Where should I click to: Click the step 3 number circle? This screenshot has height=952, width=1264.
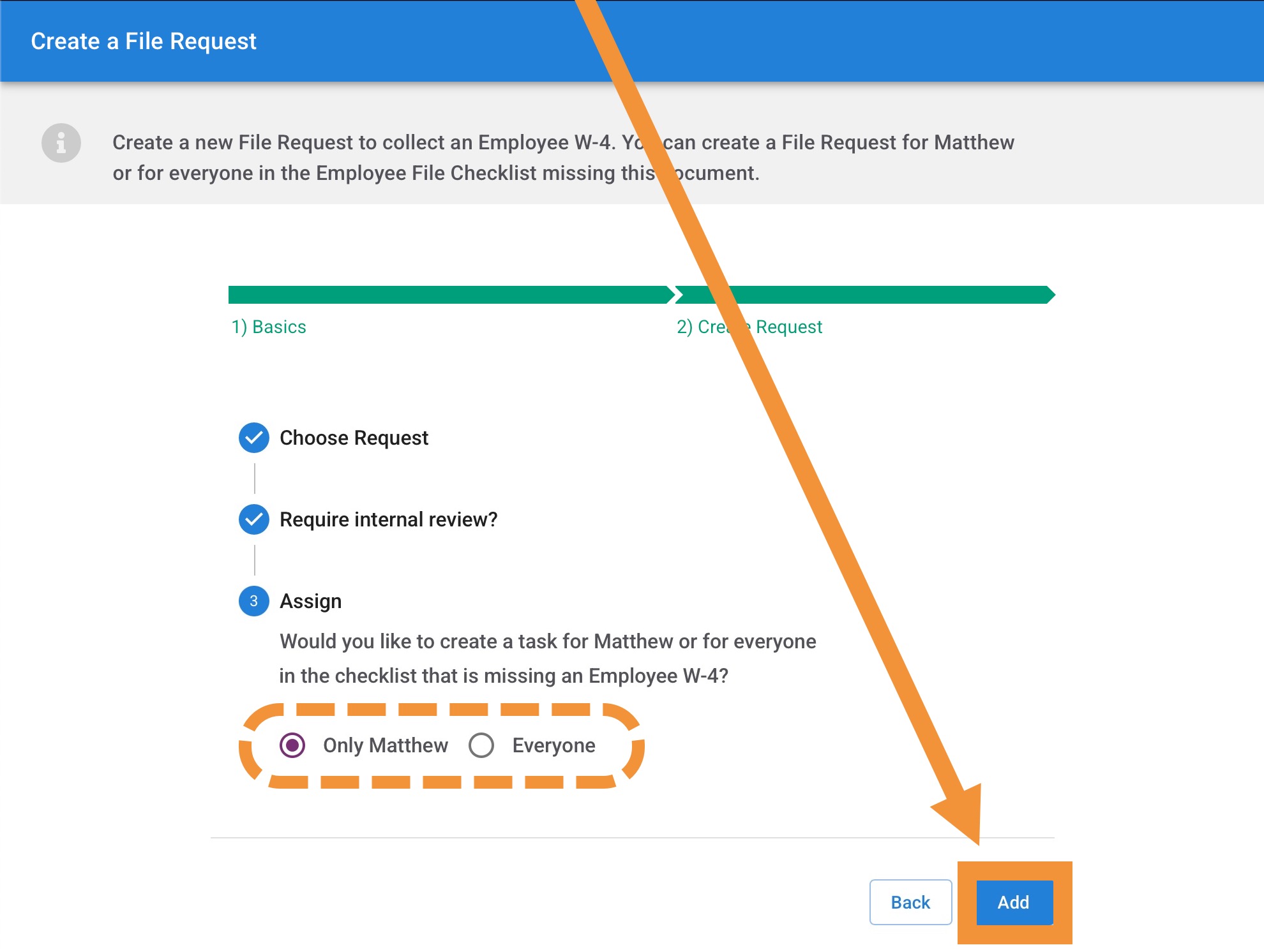(254, 601)
